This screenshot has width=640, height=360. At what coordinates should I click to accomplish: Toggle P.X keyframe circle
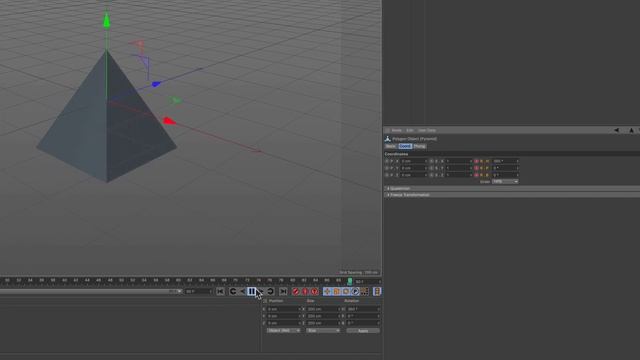tap(387, 161)
